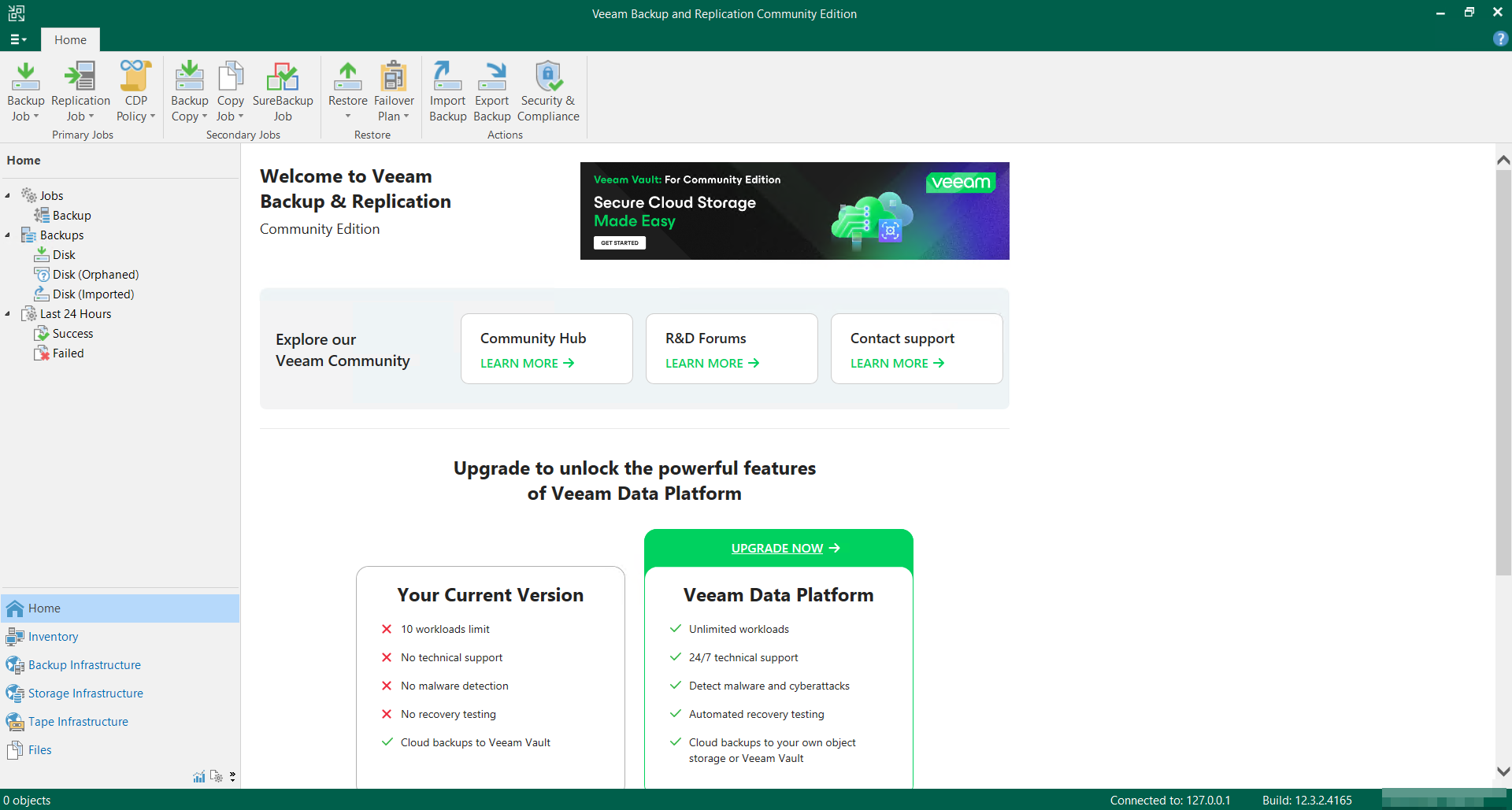Click the History chart icon in navigation footer

coord(198,777)
